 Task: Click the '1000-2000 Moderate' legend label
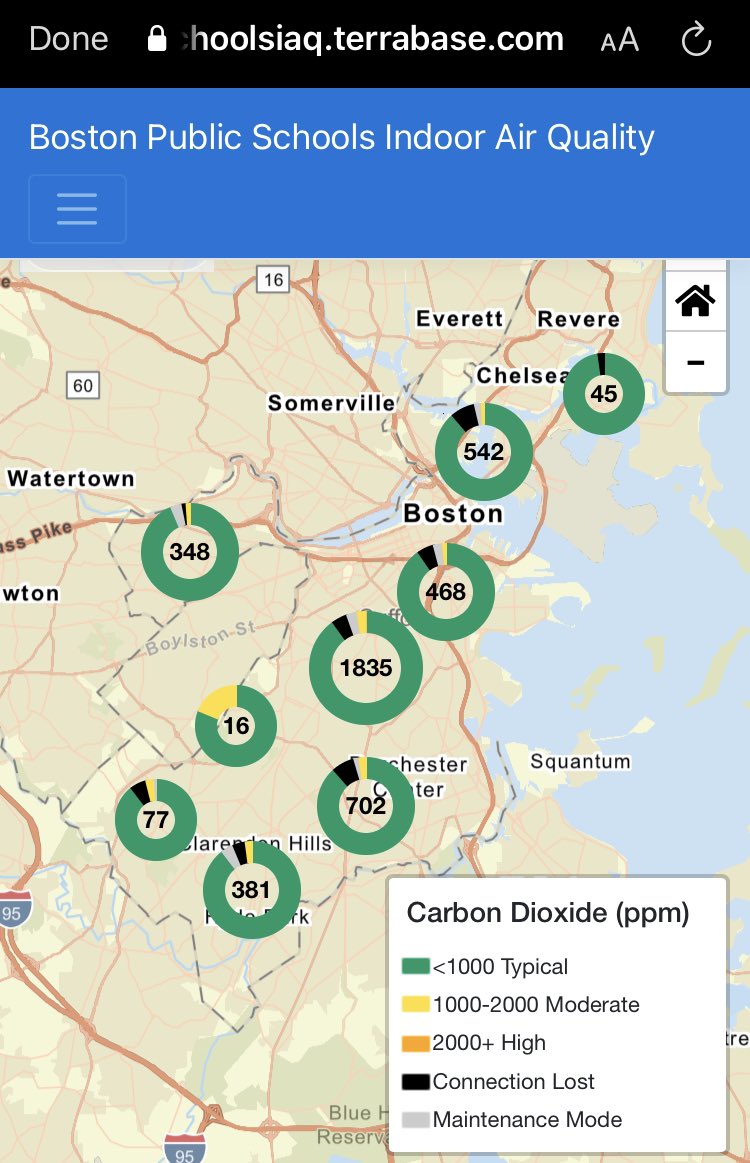(536, 1004)
